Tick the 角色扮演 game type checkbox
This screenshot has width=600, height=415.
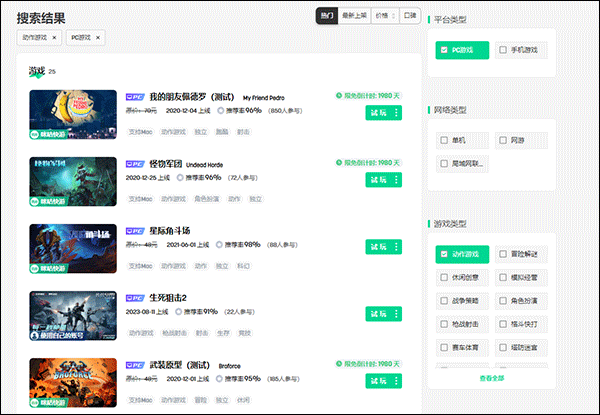point(503,301)
